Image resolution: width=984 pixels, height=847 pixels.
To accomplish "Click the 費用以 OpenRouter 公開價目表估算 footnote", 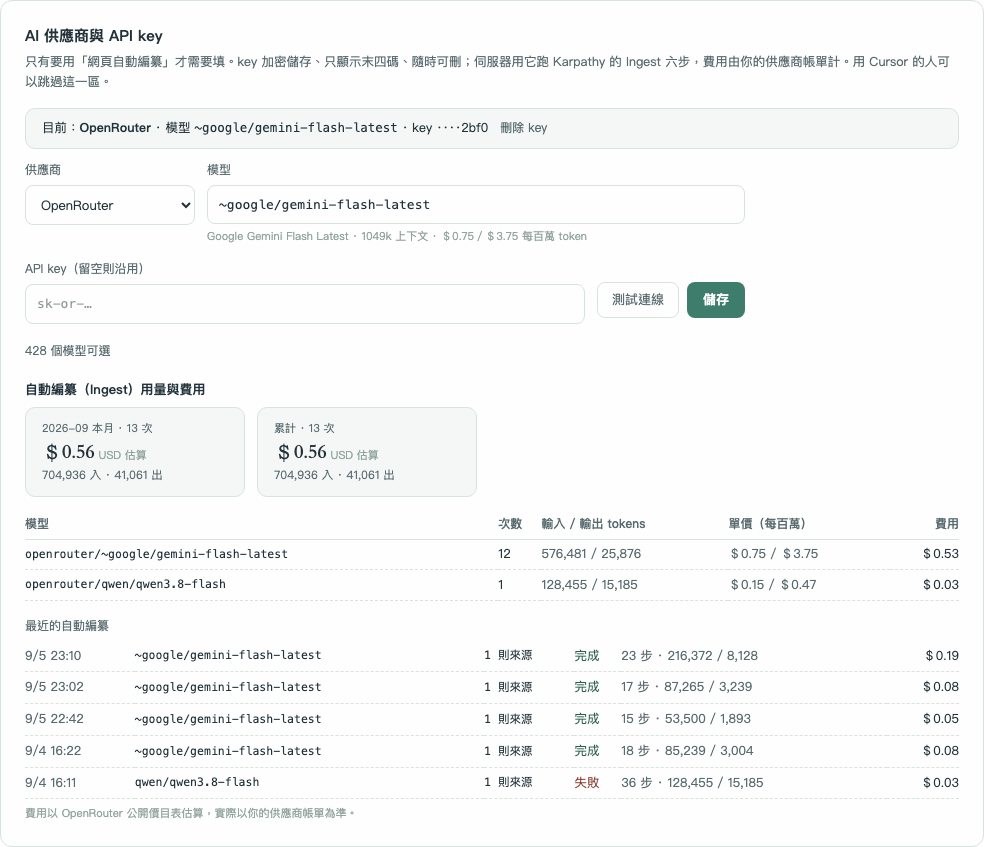I will (x=190, y=813).
